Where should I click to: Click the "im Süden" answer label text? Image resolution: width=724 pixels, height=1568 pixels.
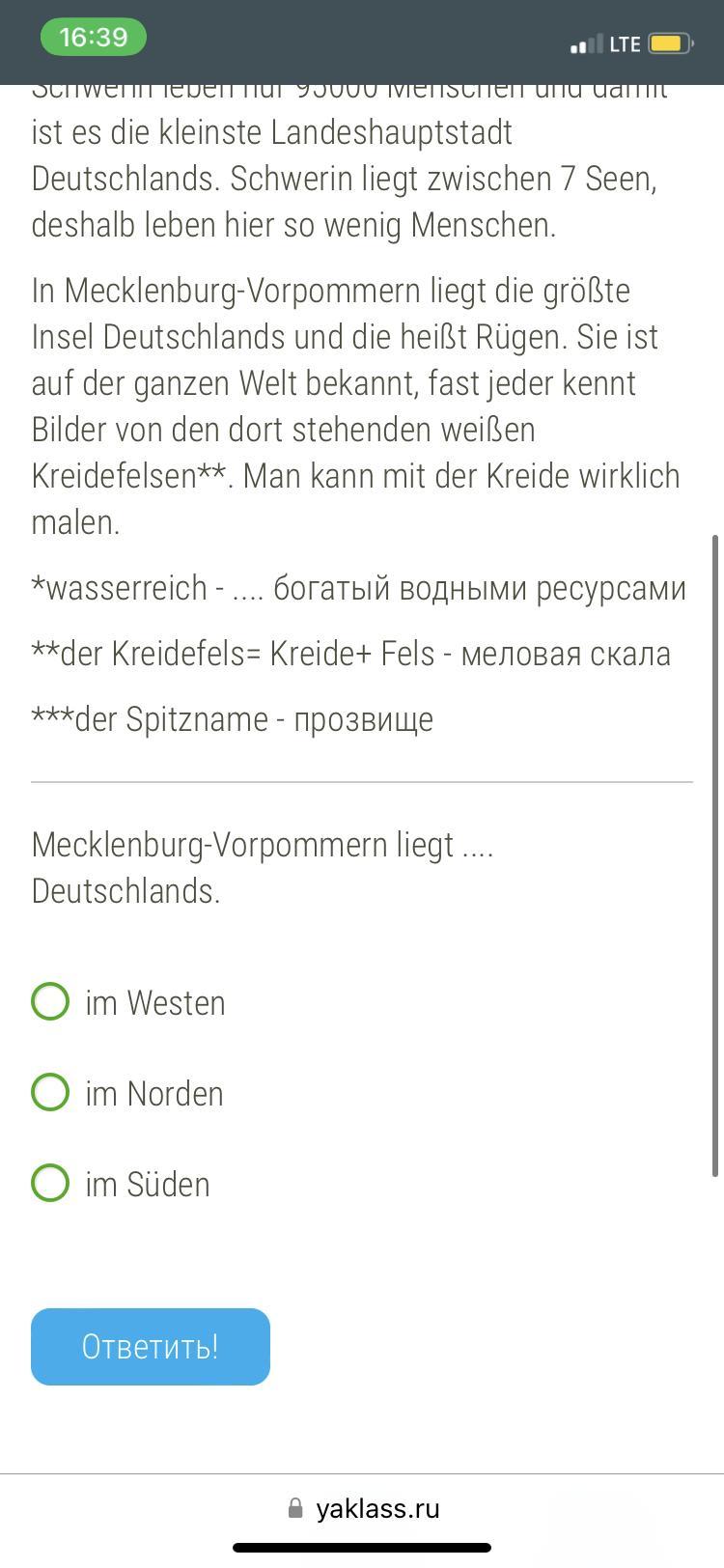pyautogui.click(x=148, y=1185)
